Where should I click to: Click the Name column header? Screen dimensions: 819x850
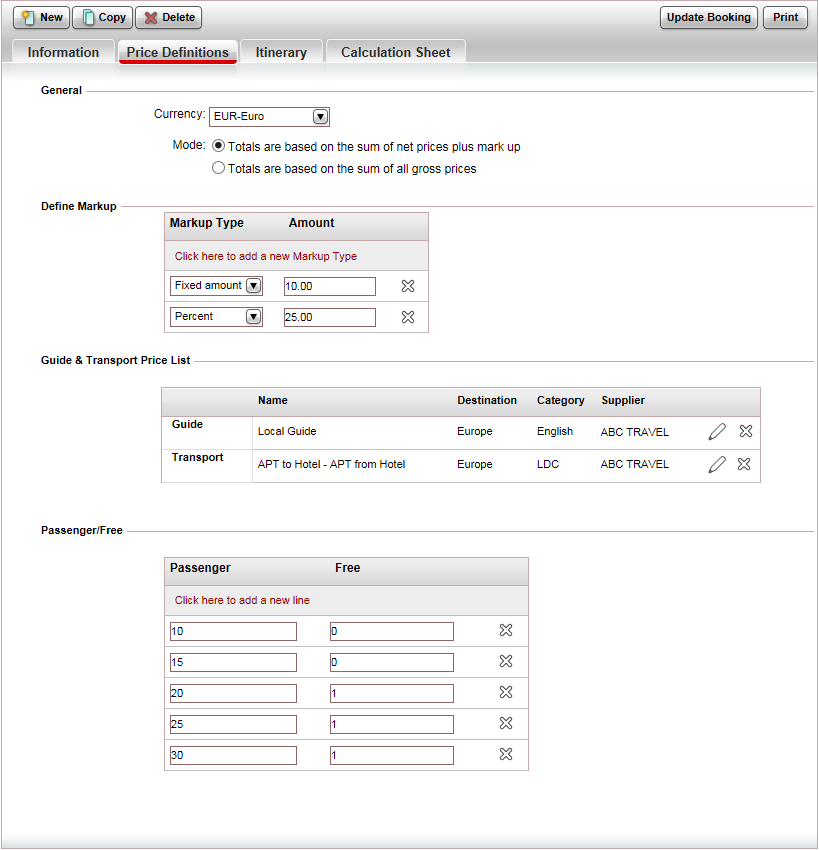pyautogui.click(x=273, y=400)
